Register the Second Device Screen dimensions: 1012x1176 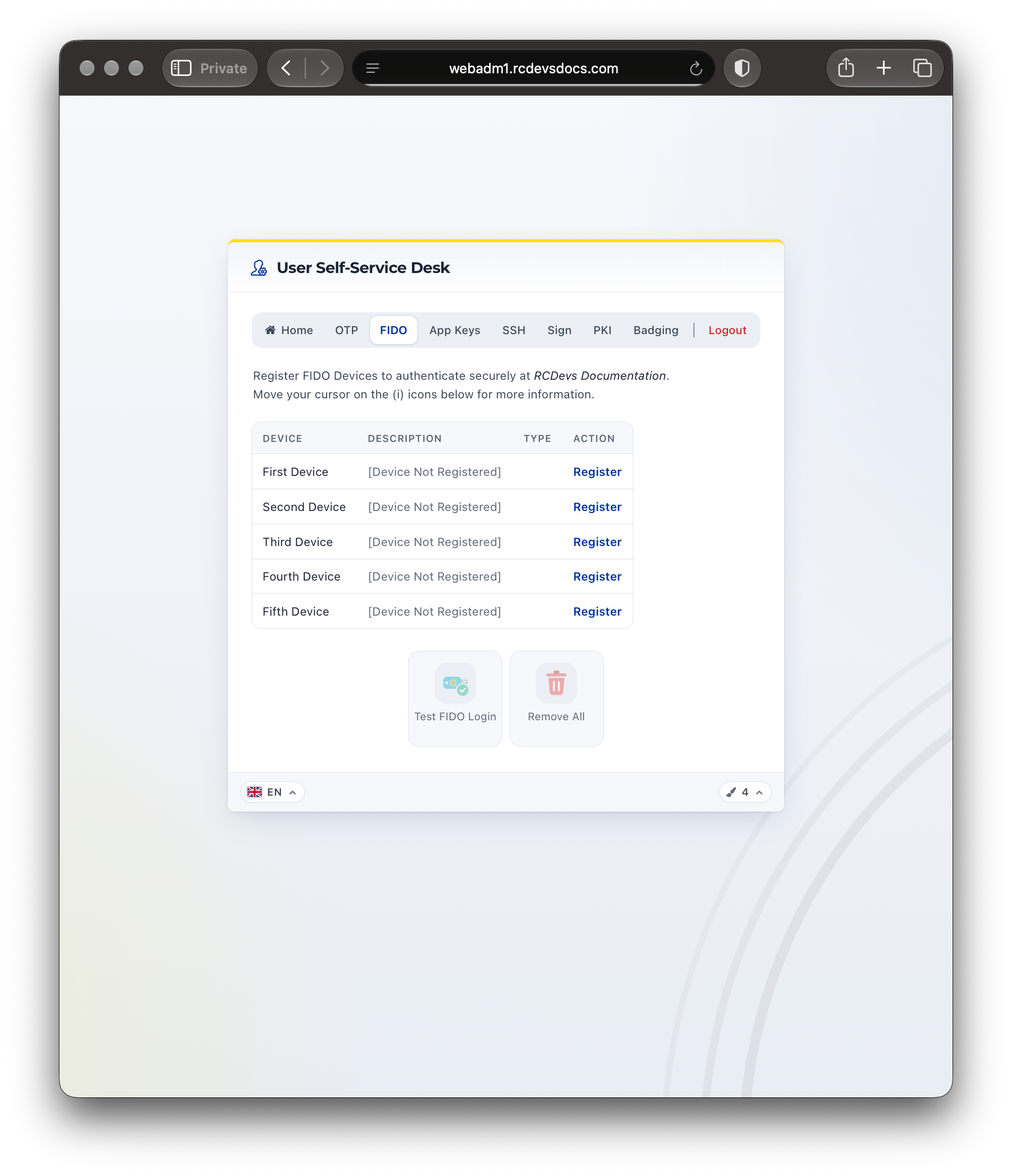597,507
